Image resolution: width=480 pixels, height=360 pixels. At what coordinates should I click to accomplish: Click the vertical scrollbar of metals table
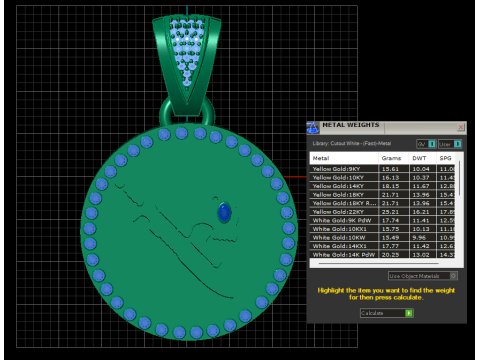pyautogui.click(x=460, y=178)
